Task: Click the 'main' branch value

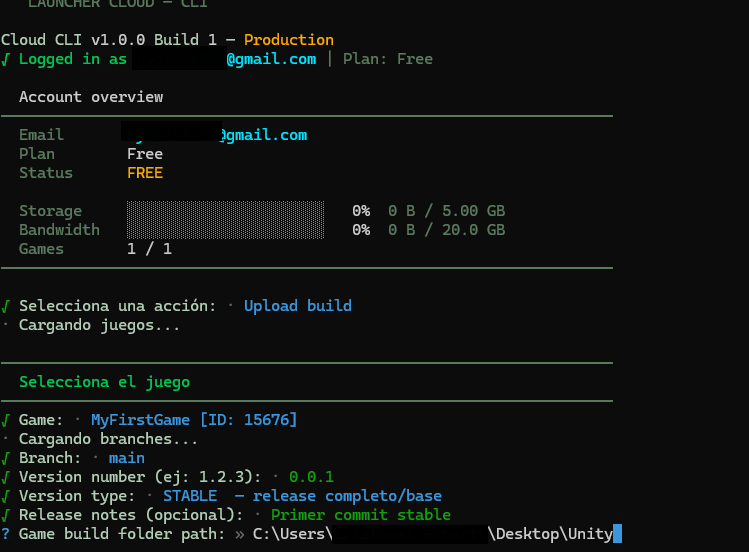Action: 127,458
